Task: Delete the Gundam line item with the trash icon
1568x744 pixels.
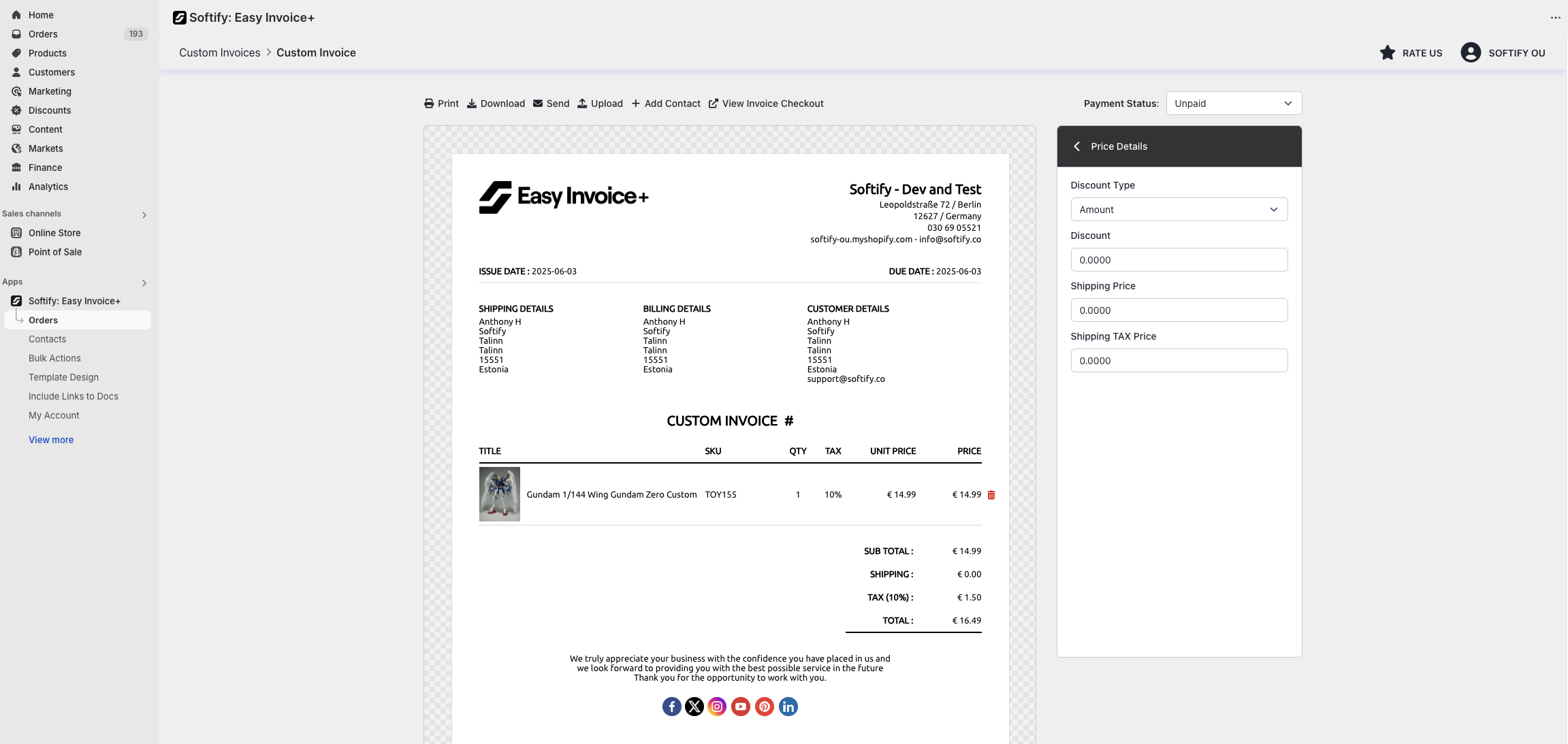Action: click(x=991, y=495)
